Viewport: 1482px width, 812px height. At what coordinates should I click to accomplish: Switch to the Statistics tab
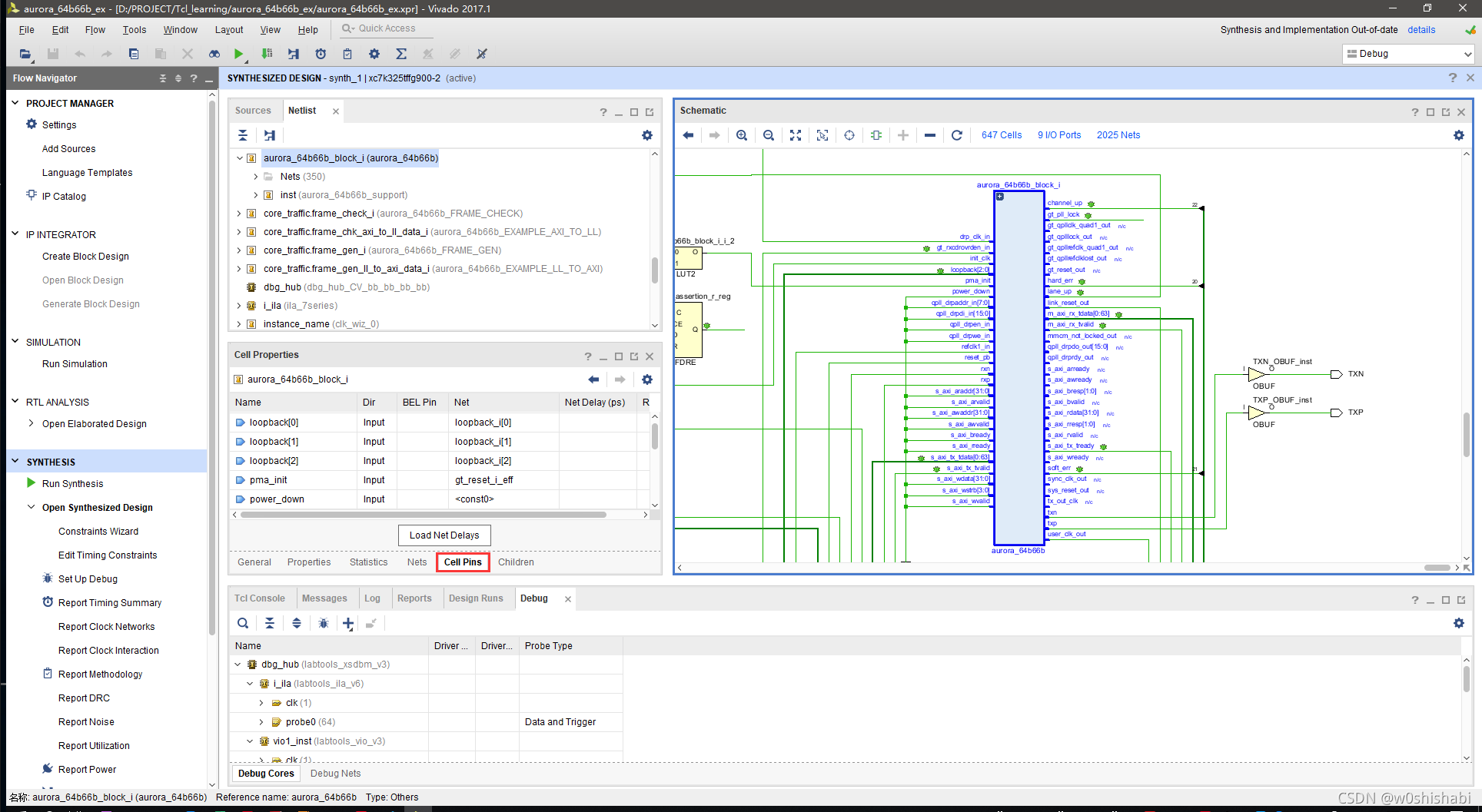point(368,562)
